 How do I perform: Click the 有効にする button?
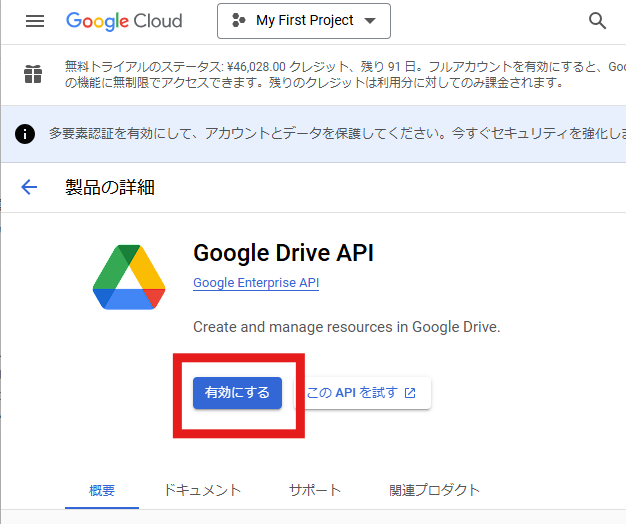click(x=237, y=393)
